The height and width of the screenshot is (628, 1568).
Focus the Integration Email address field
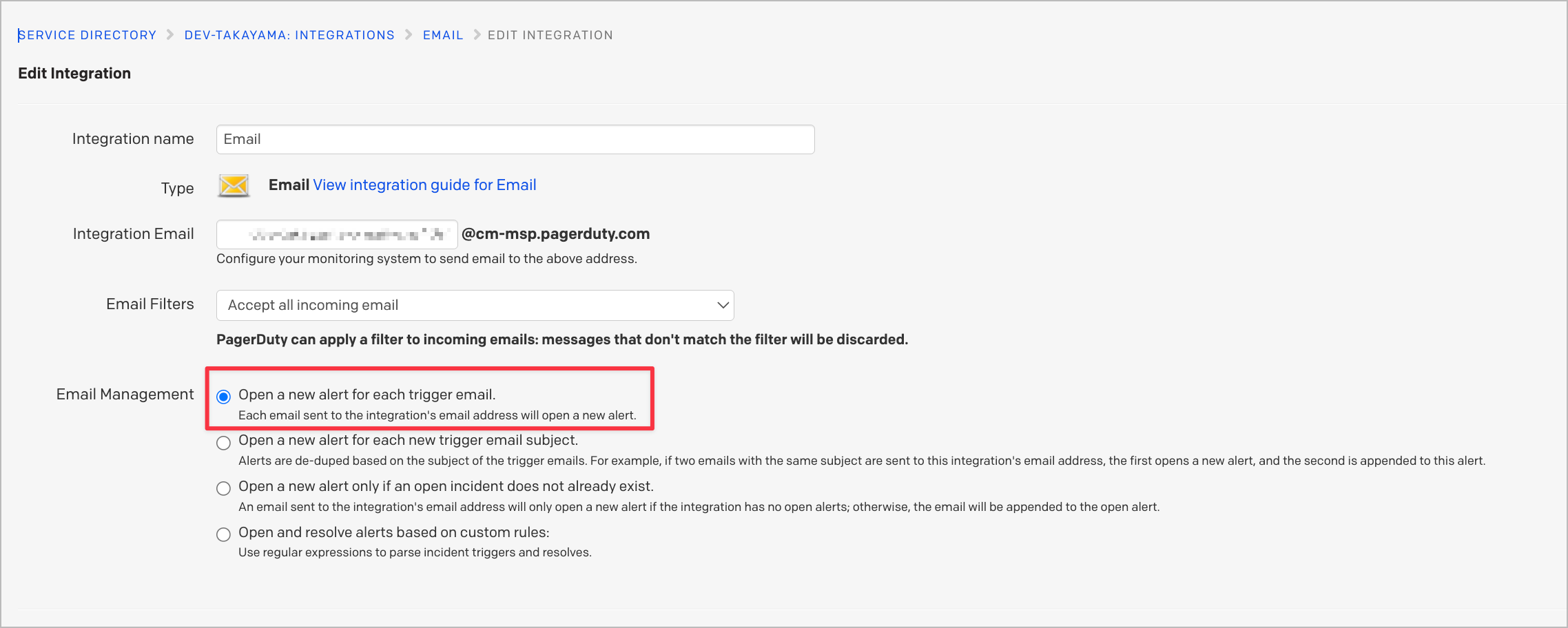point(337,234)
